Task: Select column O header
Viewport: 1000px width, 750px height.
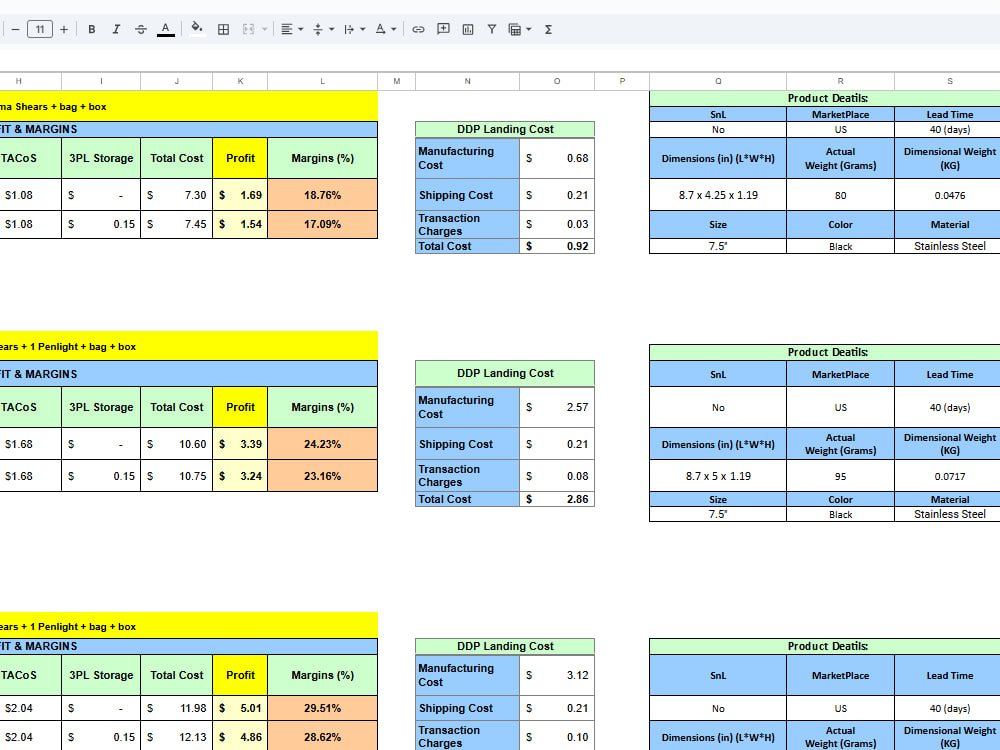Action: pos(557,81)
